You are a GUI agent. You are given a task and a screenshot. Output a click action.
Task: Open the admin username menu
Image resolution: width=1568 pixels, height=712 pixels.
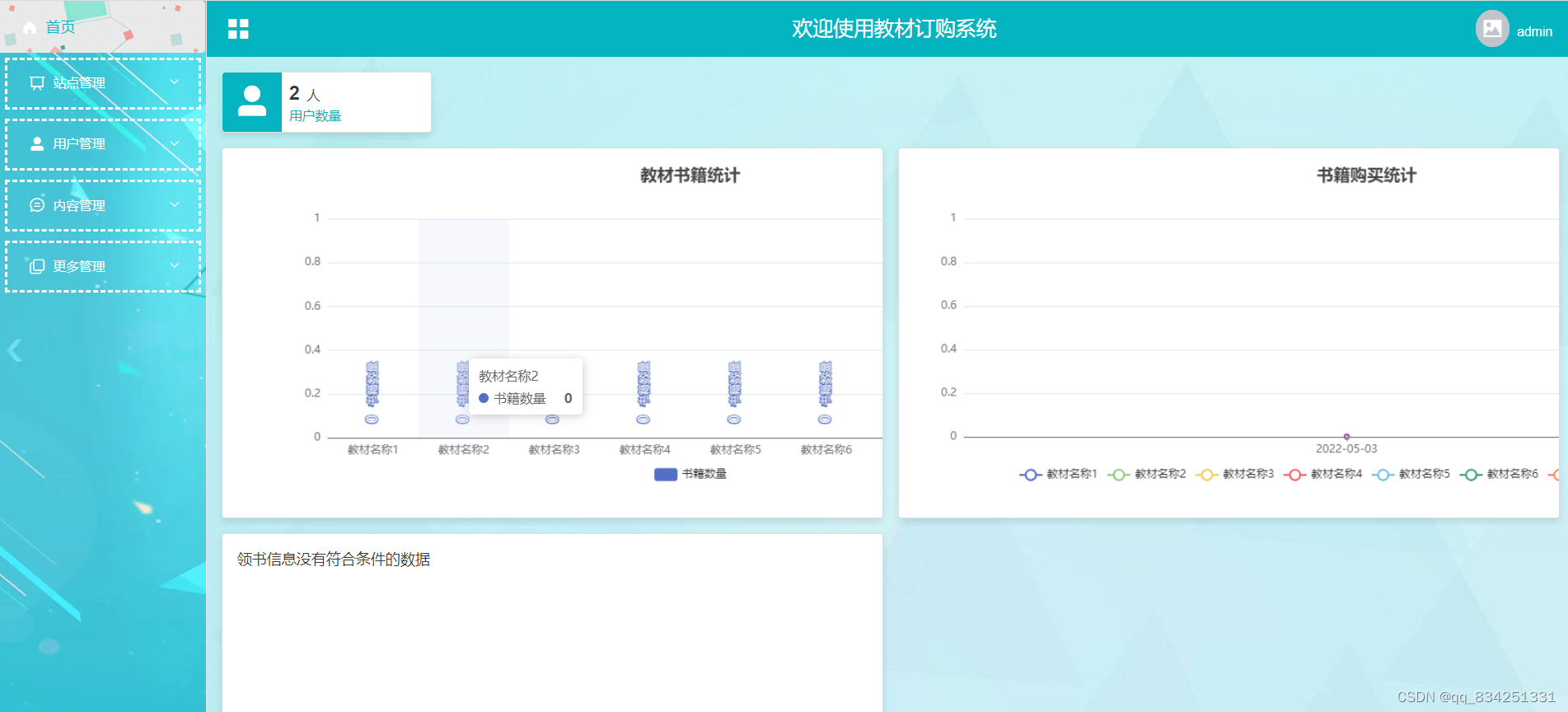pyautogui.click(x=1534, y=31)
